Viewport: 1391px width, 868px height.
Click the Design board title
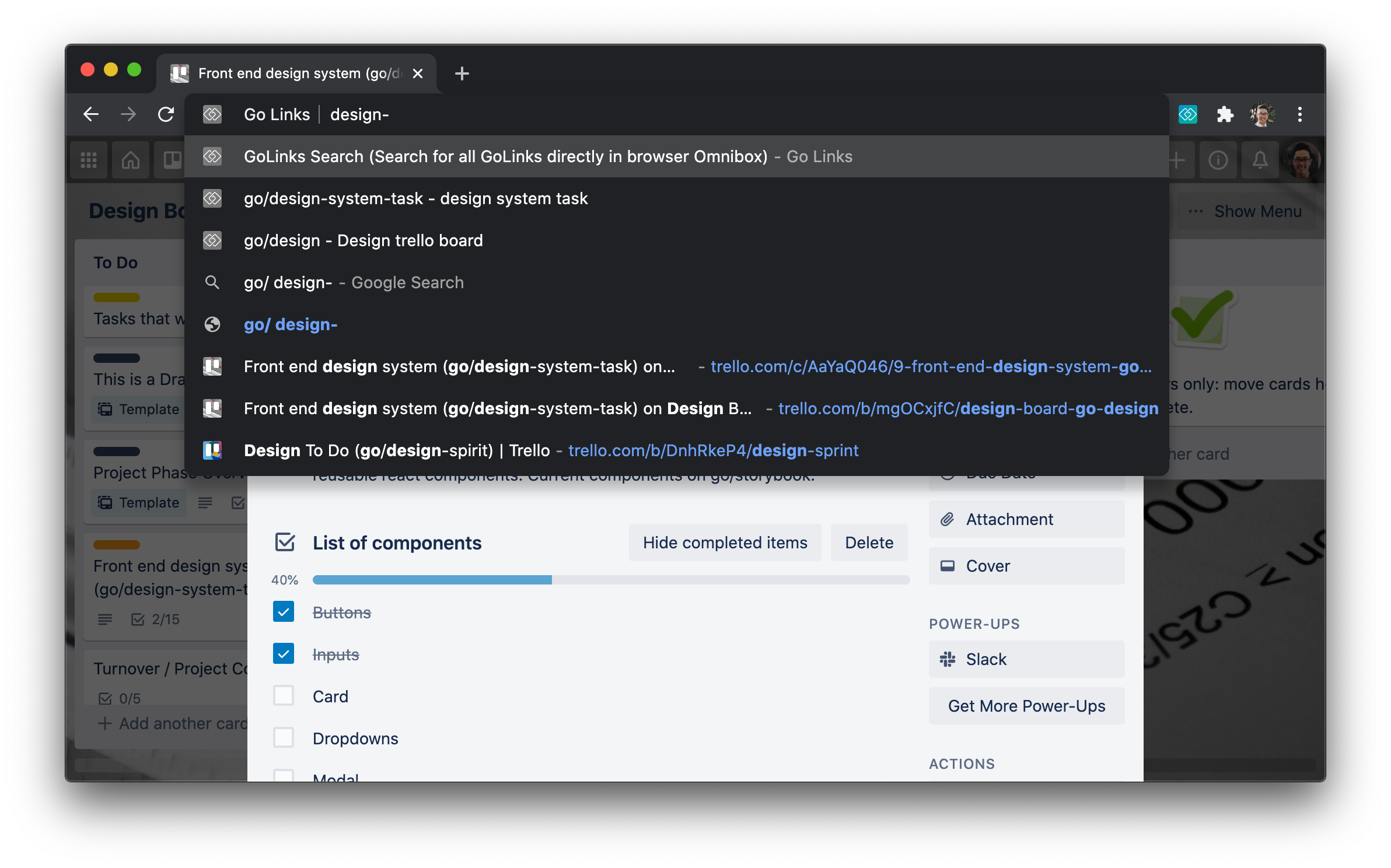[x=138, y=211]
